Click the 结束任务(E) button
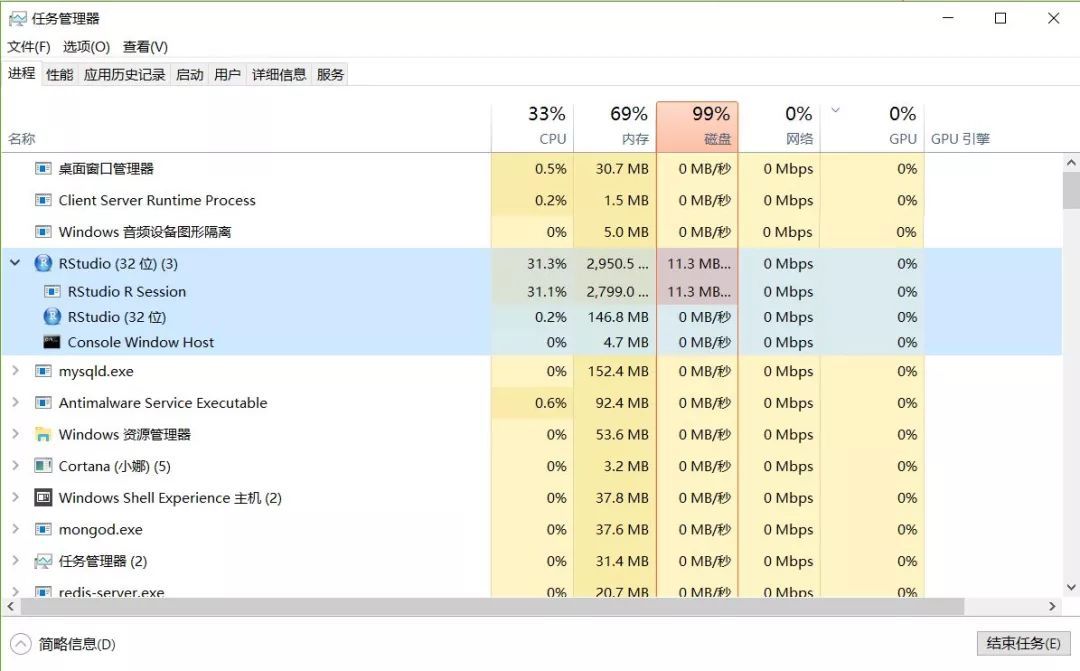 (x=1024, y=643)
